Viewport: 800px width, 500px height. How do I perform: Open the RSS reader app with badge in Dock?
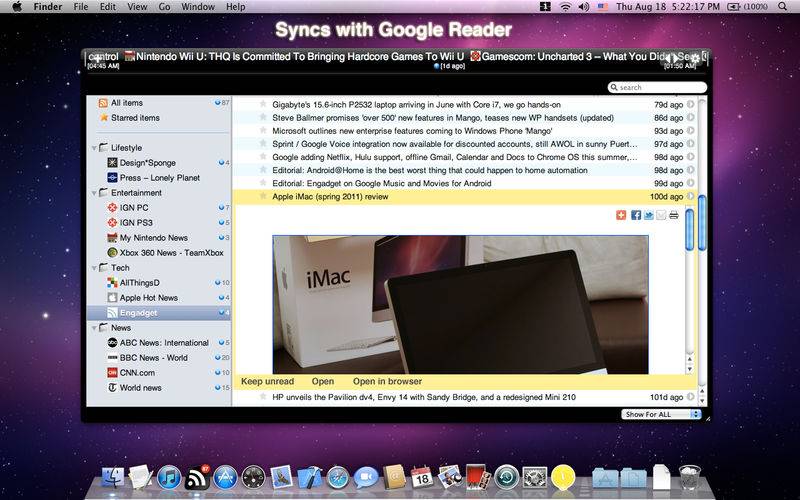[x=197, y=478]
